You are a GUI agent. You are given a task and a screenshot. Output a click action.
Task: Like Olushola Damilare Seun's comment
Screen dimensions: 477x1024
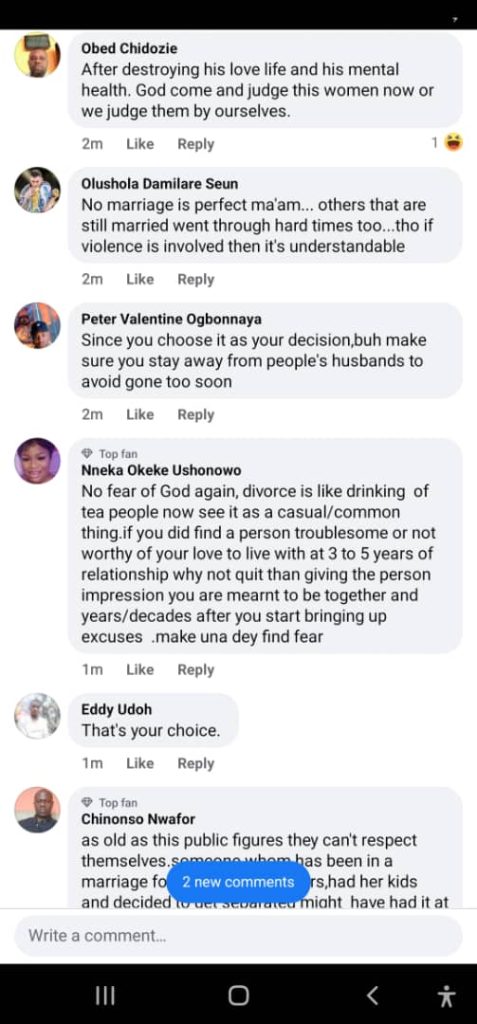pos(140,280)
